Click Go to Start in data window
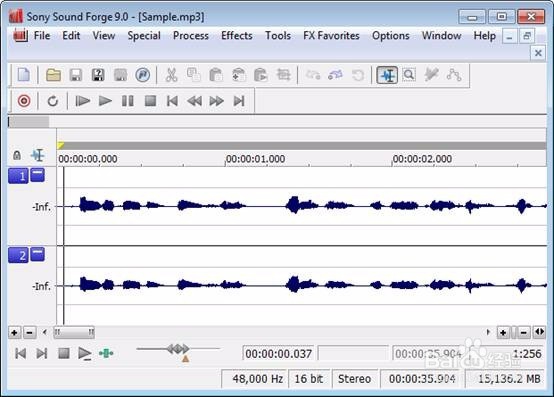Image resolution: width=554 pixels, height=397 pixels. point(20,353)
